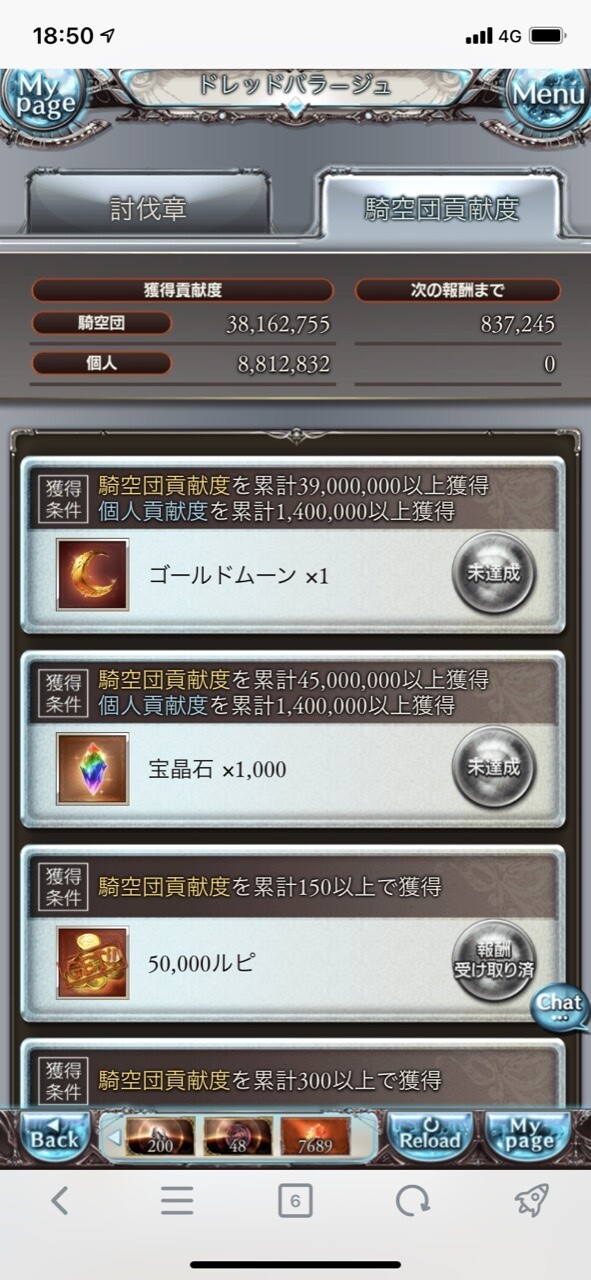Open the browser hamburger menu
The height and width of the screenshot is (1280, 591).
(177, 1201)
